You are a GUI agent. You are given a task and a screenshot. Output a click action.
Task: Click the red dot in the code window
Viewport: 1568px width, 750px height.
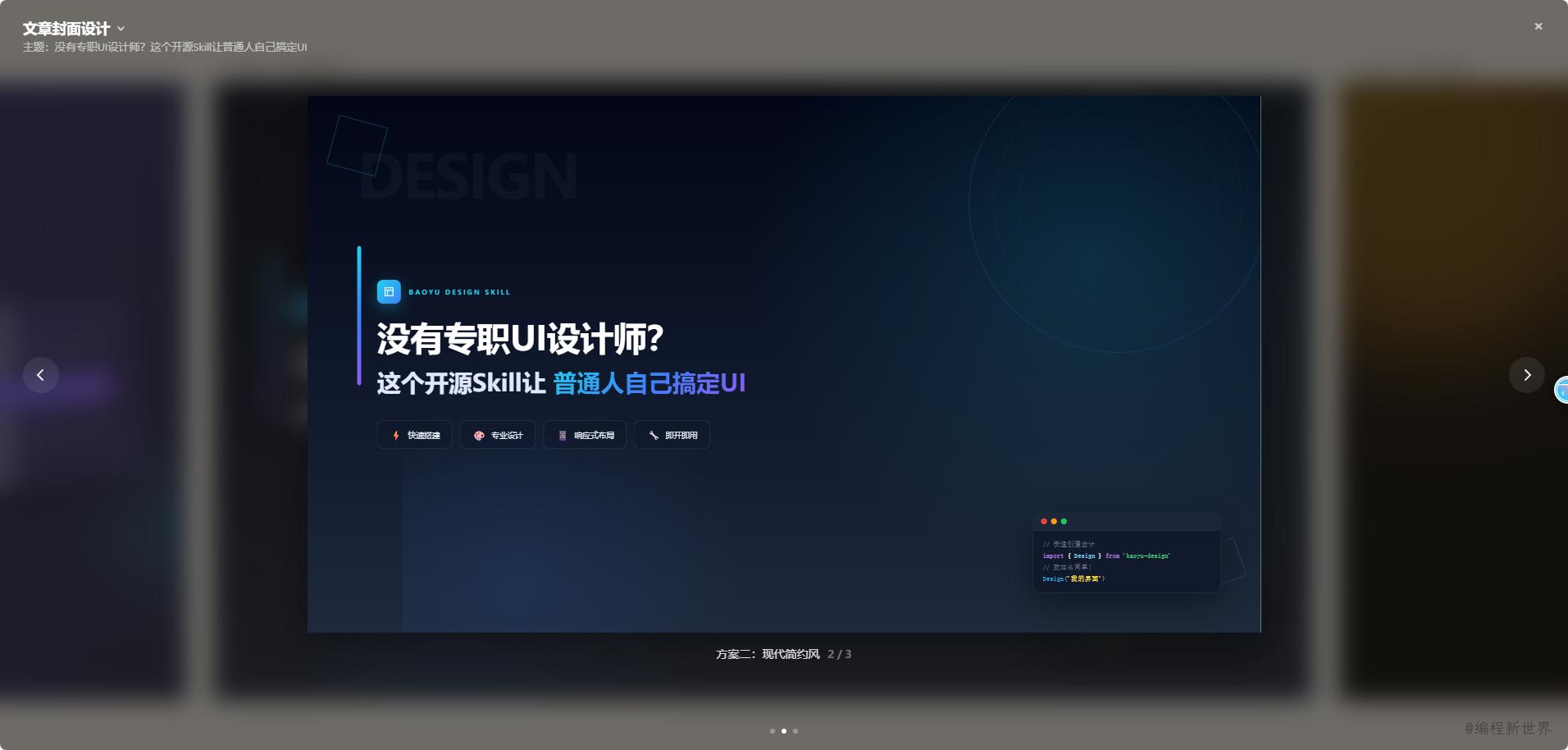coord(1044,522)
